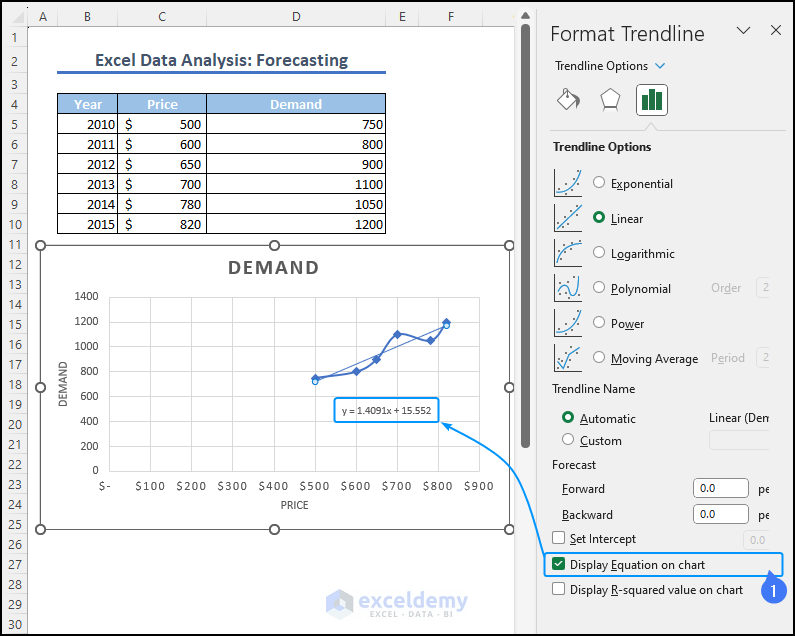Click the DEMAND vertical axis title
This screenshot has width=795, height=636.
(x=63, y=384)
